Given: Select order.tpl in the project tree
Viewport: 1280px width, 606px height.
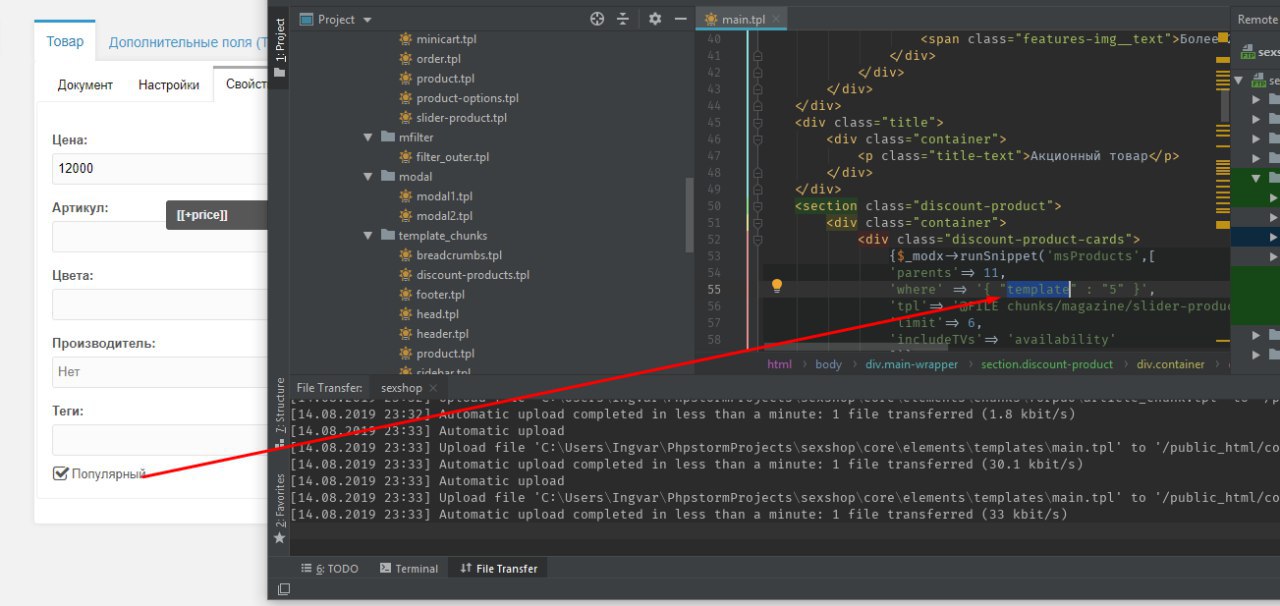Looking at the screenshot, I should [438, 59].
